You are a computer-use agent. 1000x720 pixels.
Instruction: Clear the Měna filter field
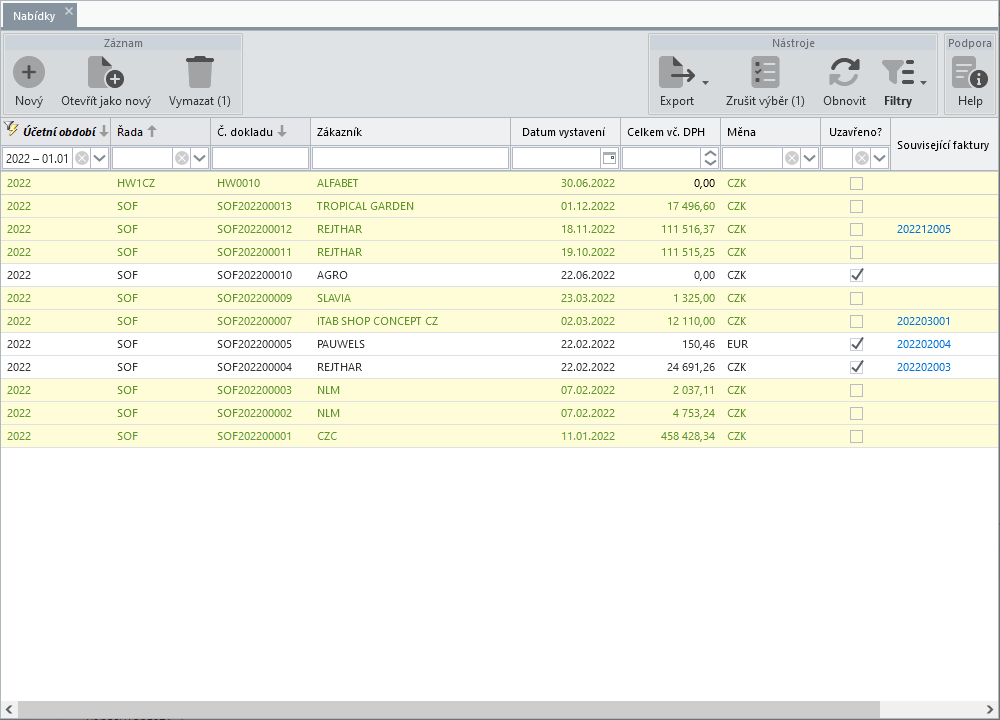tap(792, 158)
